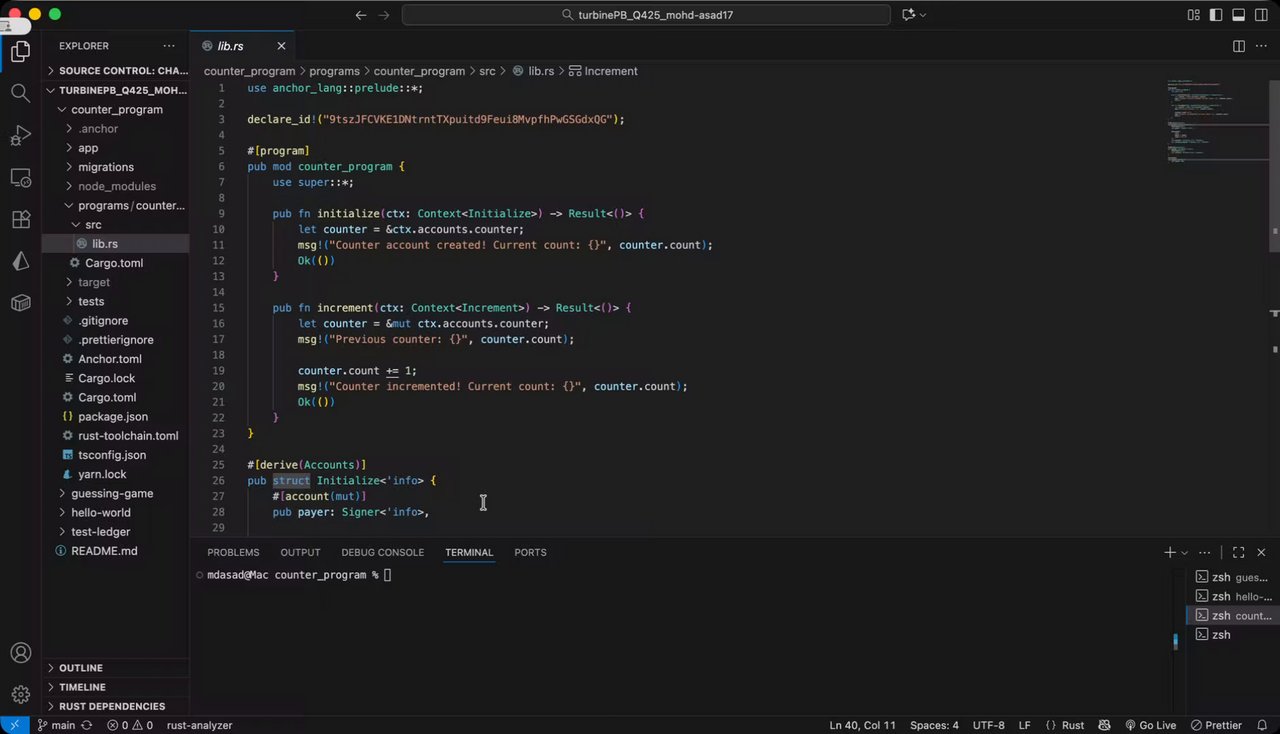This screenshot has height=734, width=1280.
Task: Open the Explorer views and more actions menu
Action: (x=169, y=46)
